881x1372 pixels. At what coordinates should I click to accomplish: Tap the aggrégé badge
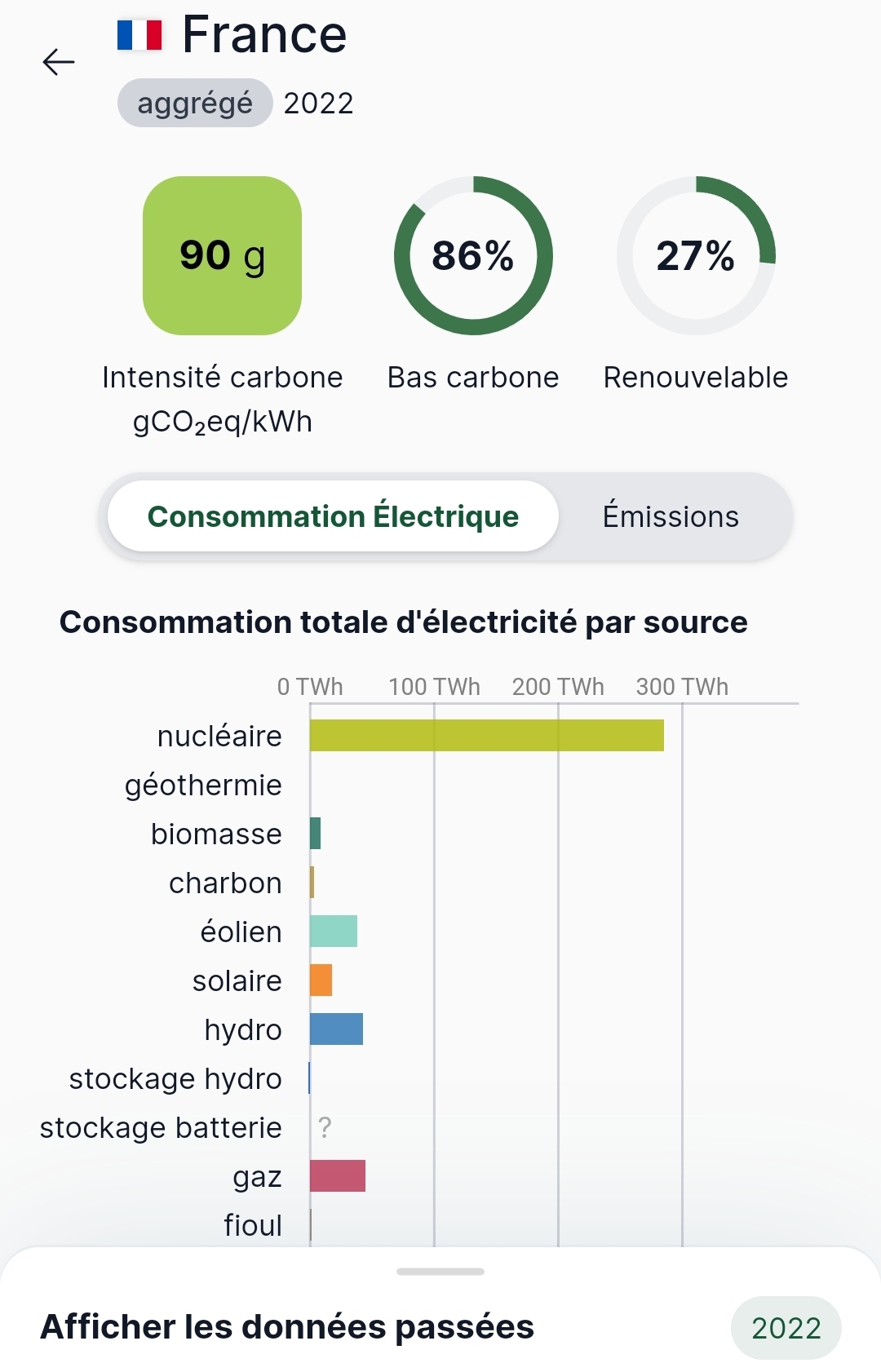tap(195, 104)
